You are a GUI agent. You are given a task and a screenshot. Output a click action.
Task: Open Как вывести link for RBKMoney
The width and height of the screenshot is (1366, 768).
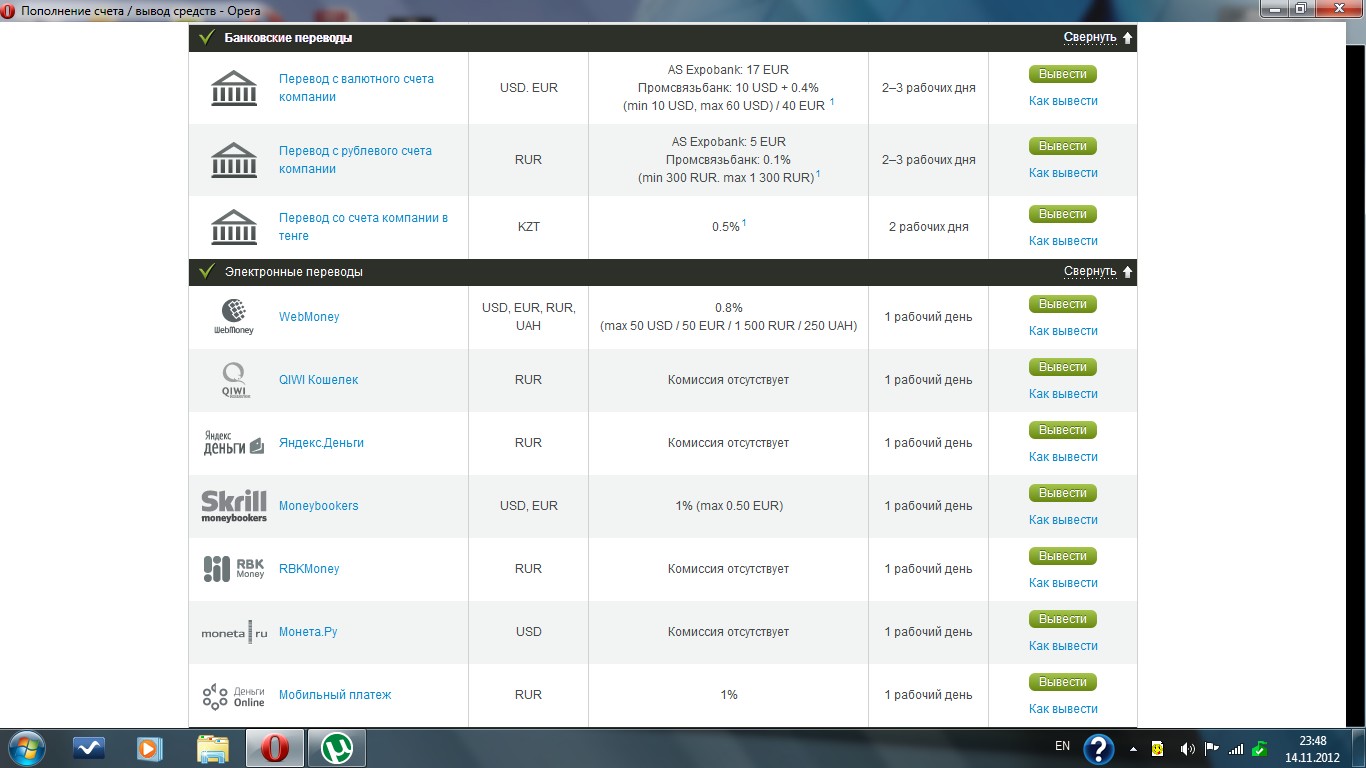(x=1063, y=583)
